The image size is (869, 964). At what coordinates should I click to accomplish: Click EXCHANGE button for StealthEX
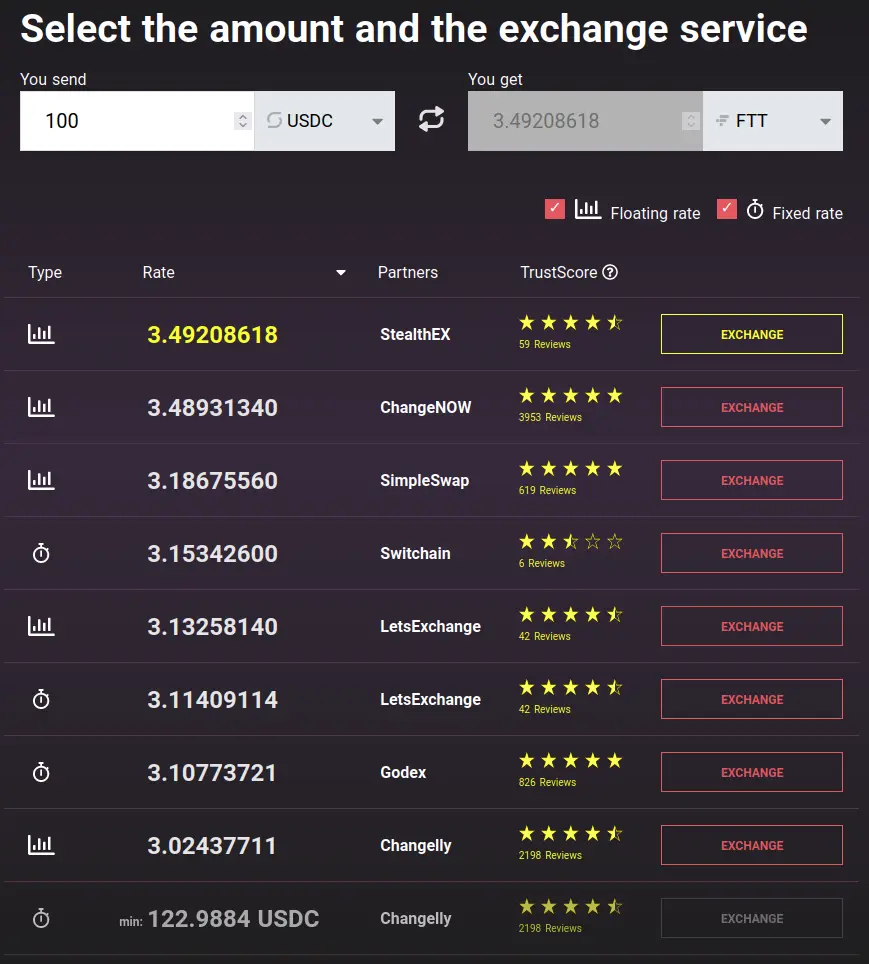tap(752, 334)
